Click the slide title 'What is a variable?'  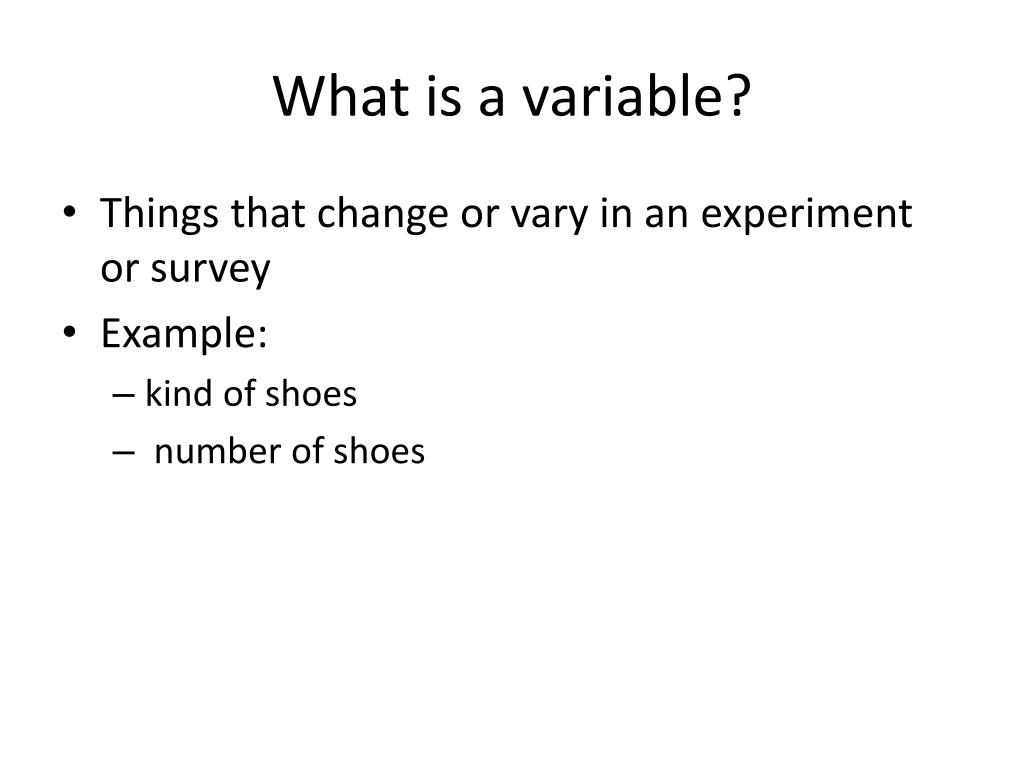[x=512, y=95]
